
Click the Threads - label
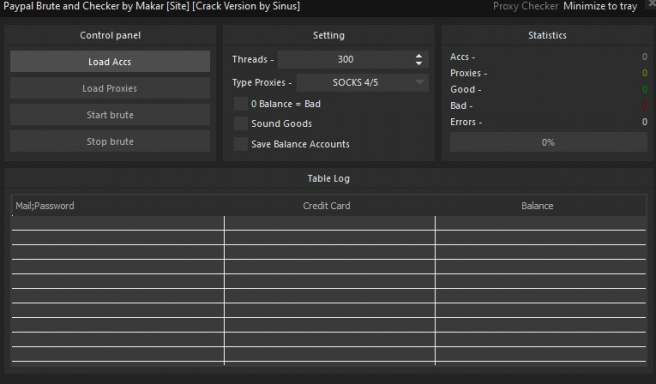click(253, 59)
